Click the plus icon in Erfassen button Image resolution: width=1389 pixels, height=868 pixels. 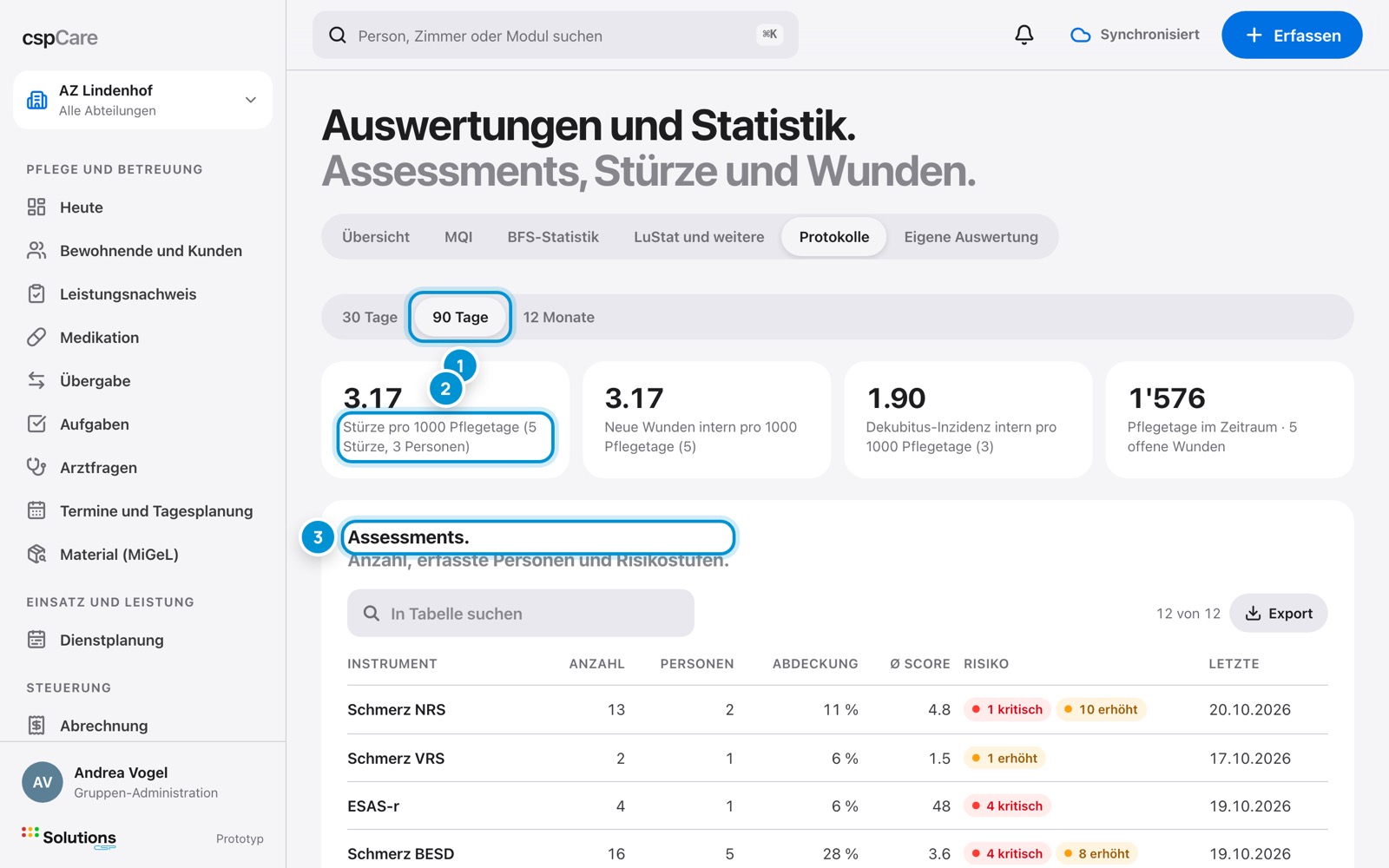click(x=1254, y=35)
